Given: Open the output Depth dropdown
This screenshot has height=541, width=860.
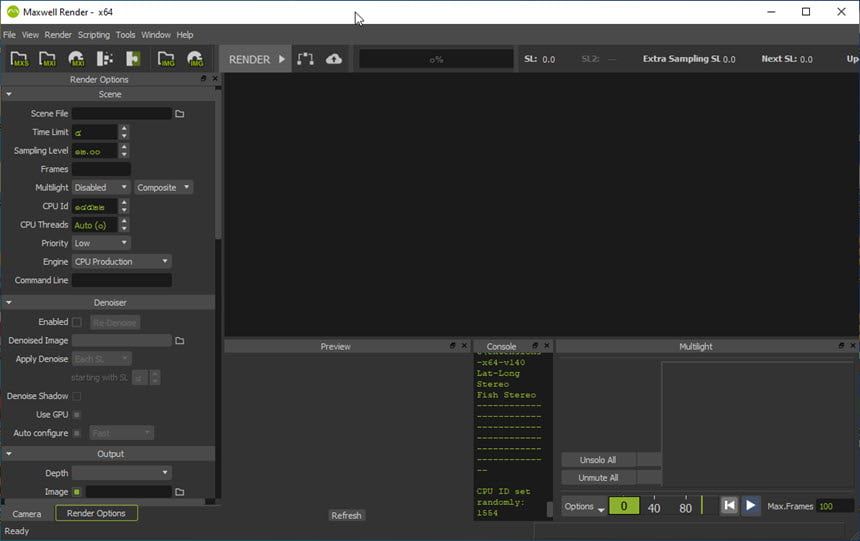Looking at the screenshot, I should [122, 473].
